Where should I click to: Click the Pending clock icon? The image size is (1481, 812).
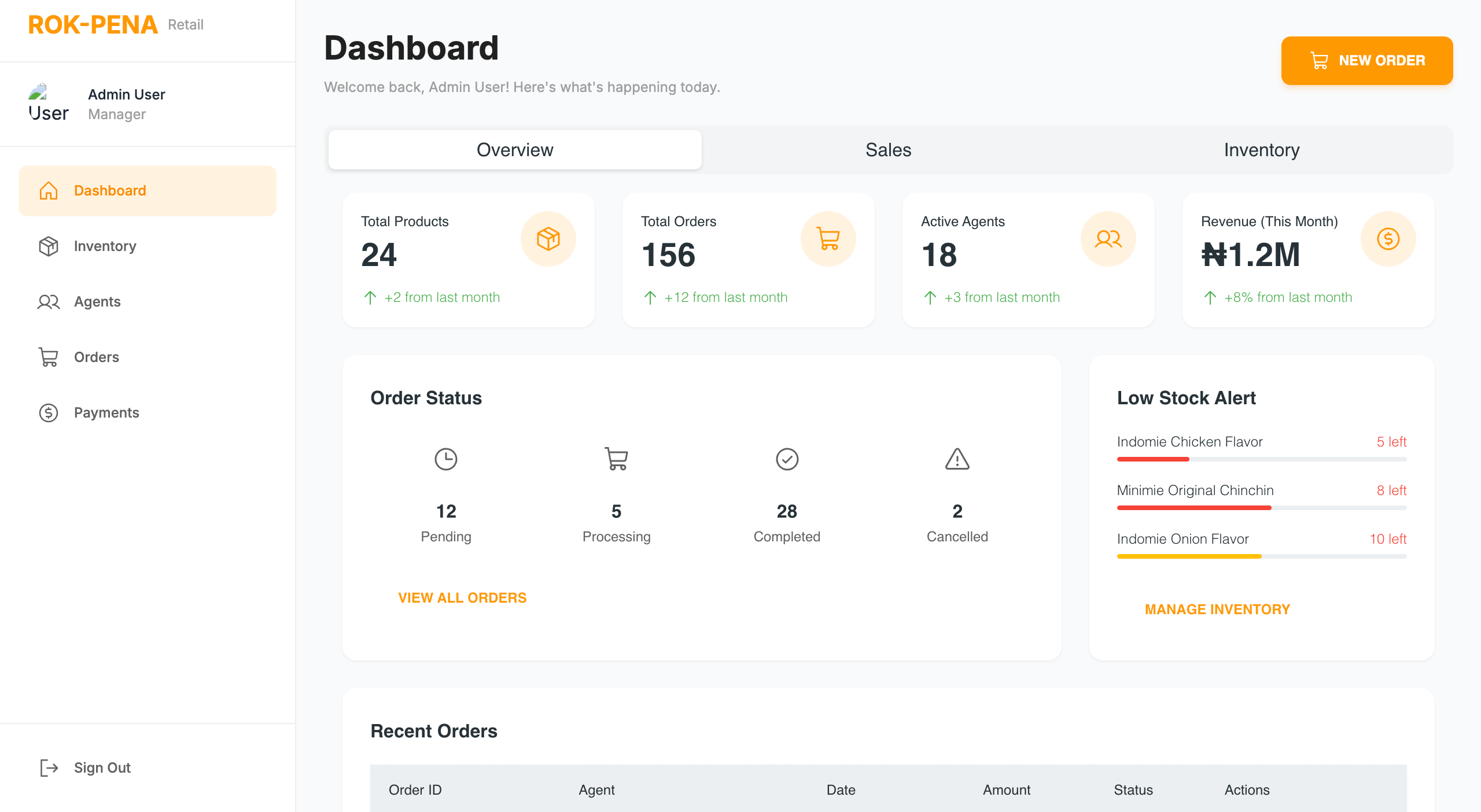(445, 459)
